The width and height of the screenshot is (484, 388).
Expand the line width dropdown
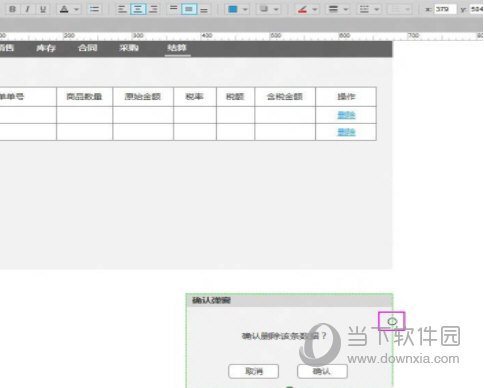(x=346, y=9)
